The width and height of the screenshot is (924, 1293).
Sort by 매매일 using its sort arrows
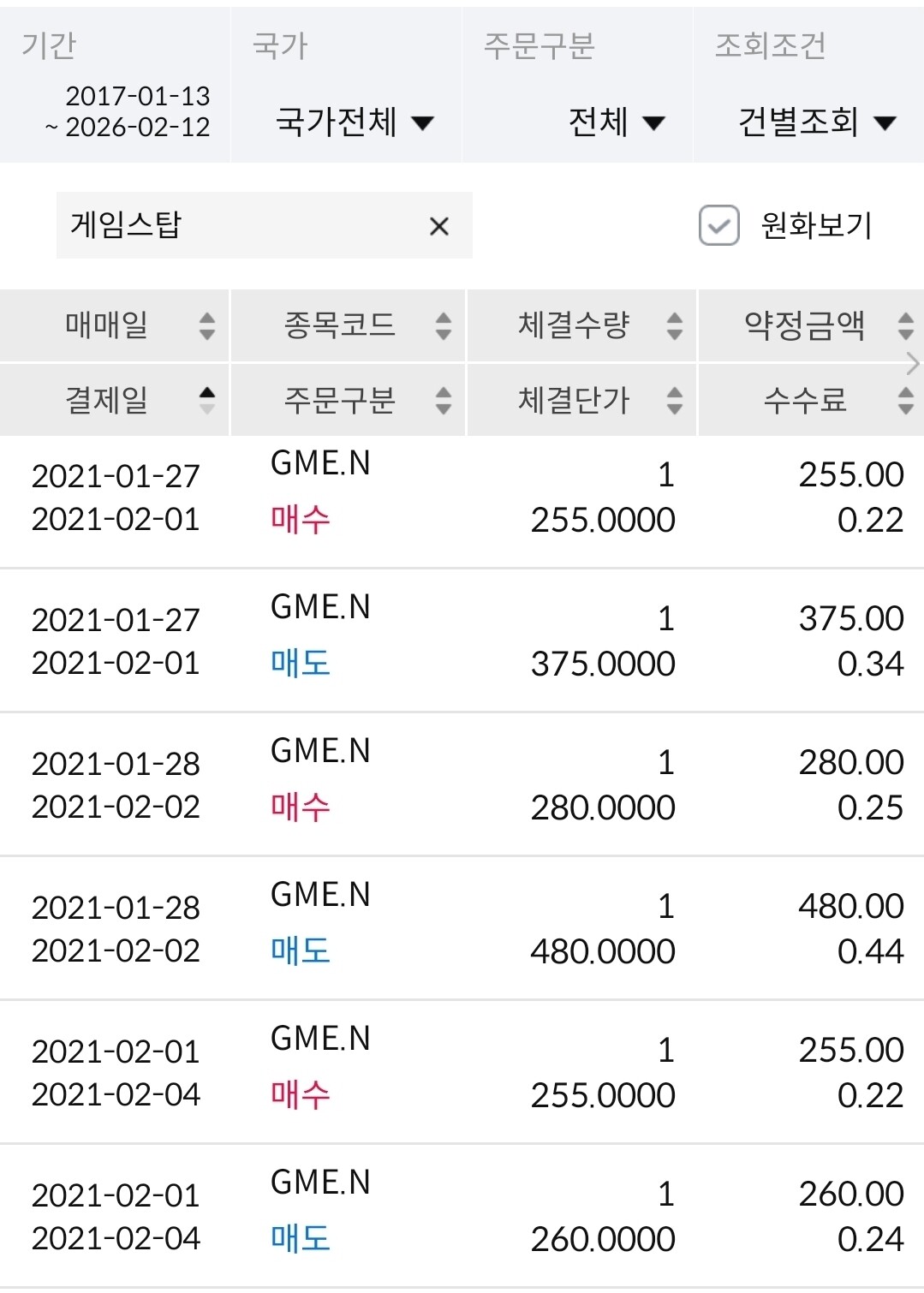(x=206, y=325)
